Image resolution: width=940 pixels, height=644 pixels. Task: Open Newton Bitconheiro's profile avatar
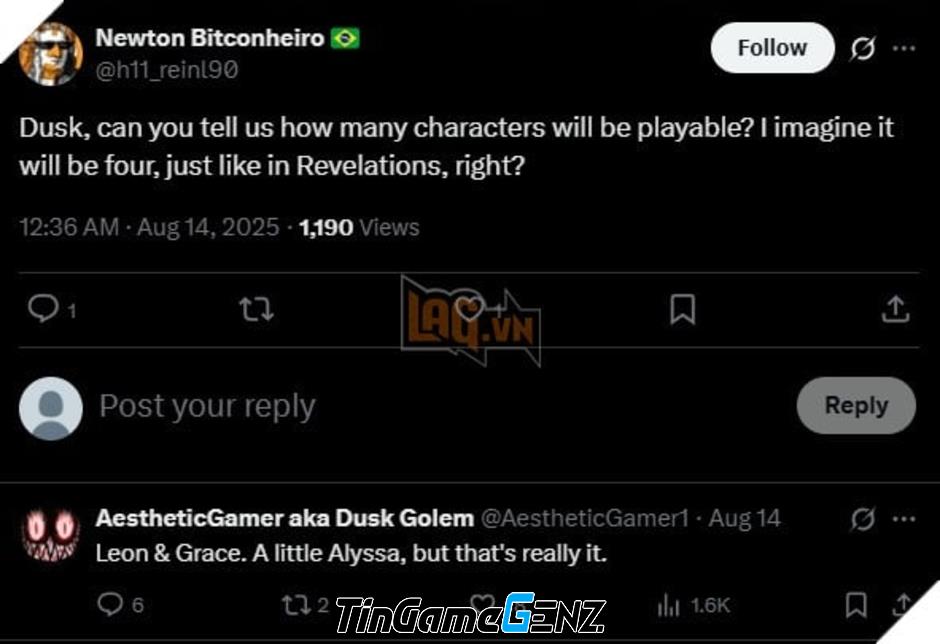coord(50,54)
